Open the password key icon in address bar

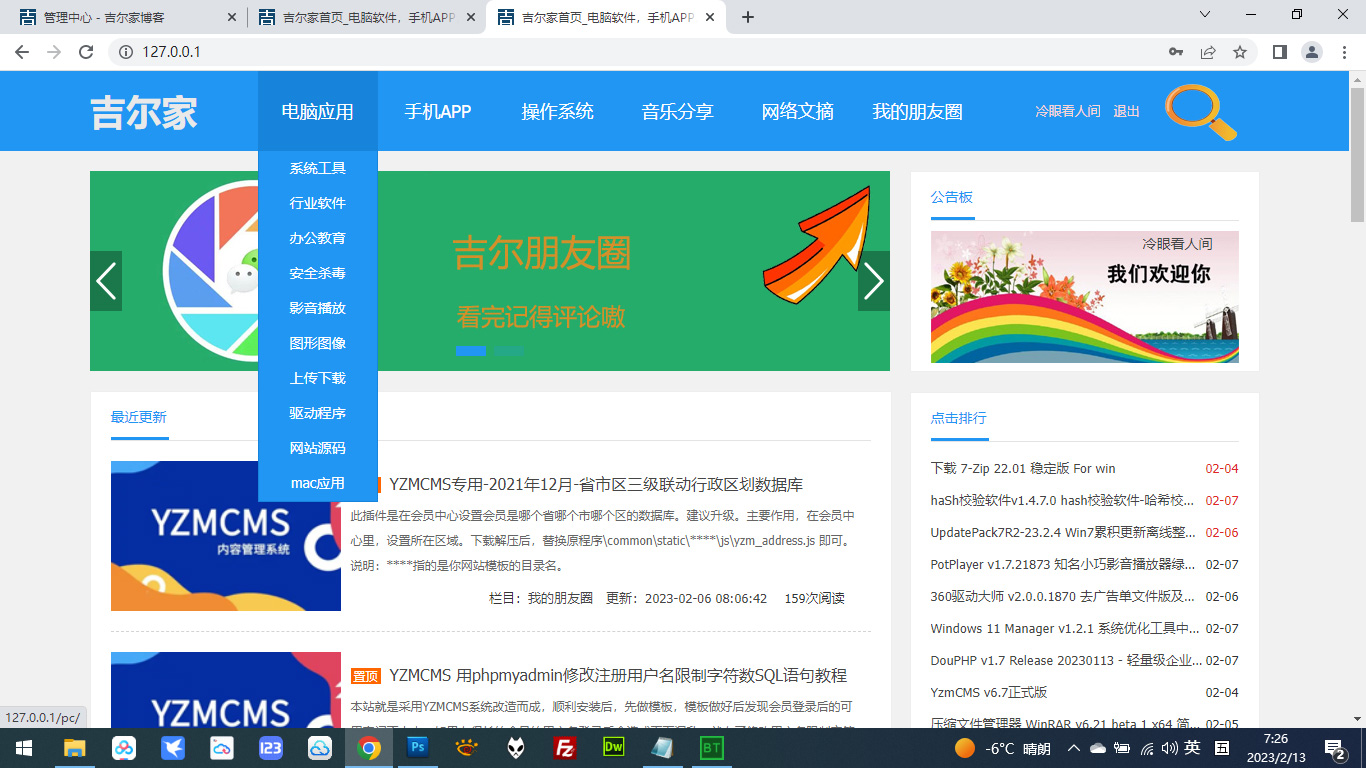1176,52
